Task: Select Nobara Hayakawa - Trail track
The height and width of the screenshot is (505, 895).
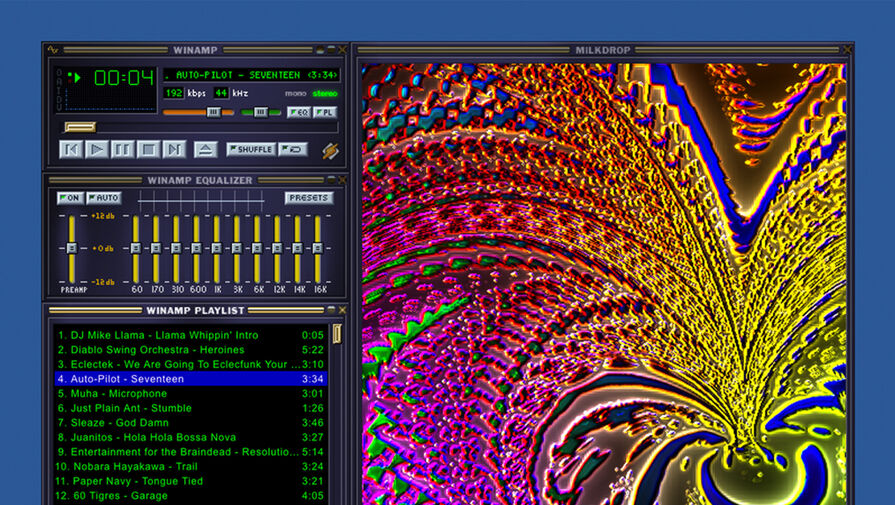Action: coord(191,467)
